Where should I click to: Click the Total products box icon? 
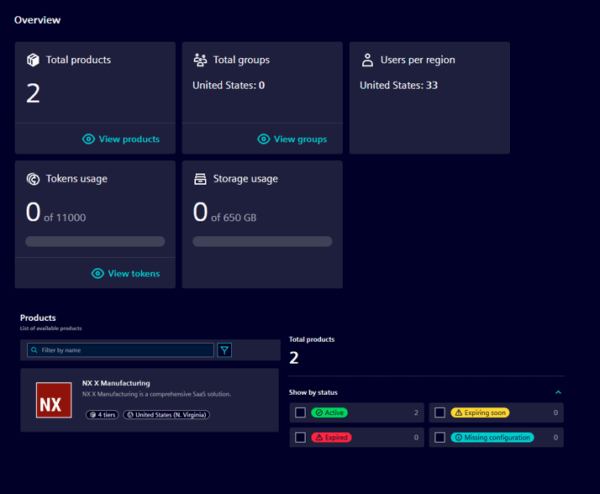33,60
